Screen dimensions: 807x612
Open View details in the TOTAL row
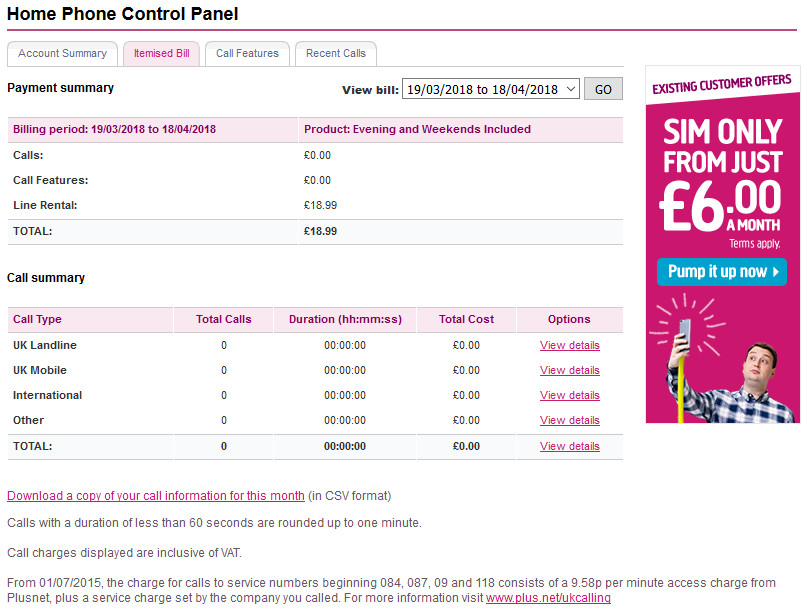570,447
